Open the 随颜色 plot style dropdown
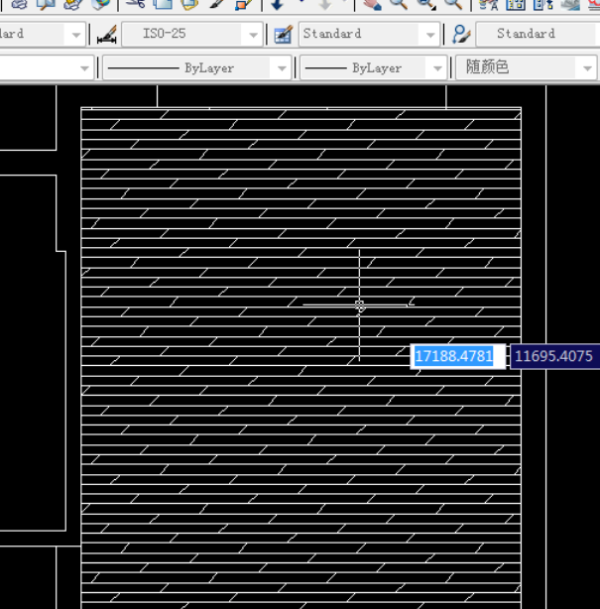600x609 pixels. pos(586,69)
